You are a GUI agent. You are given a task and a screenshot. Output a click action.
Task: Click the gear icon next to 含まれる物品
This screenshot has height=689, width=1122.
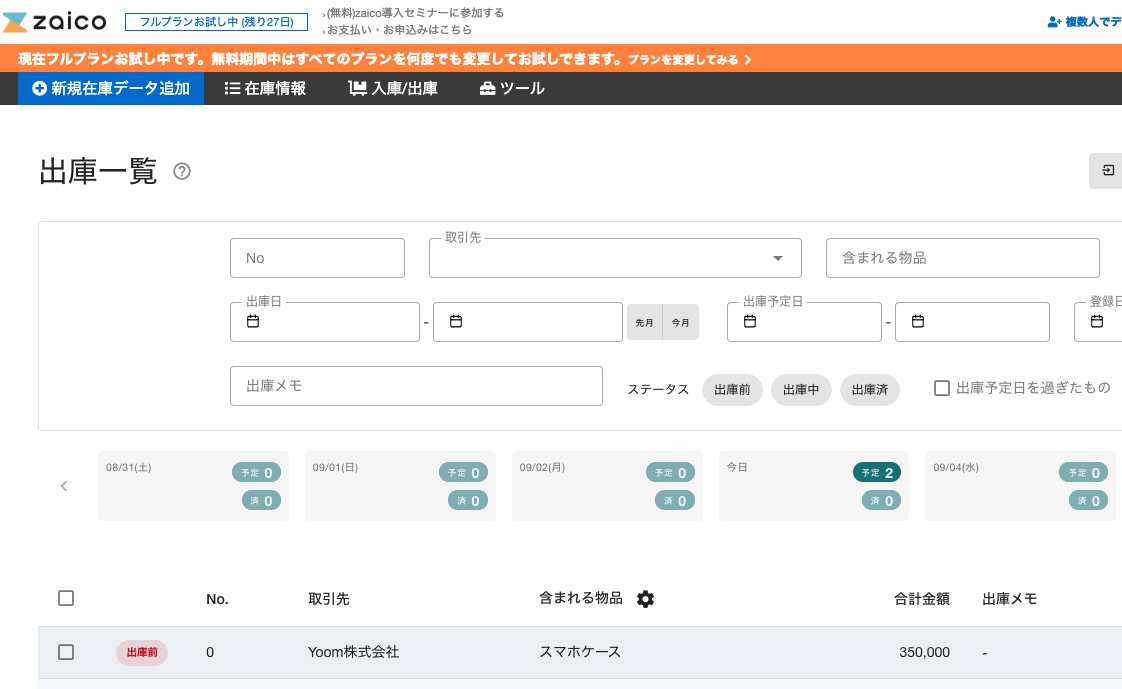coord(645,599)
